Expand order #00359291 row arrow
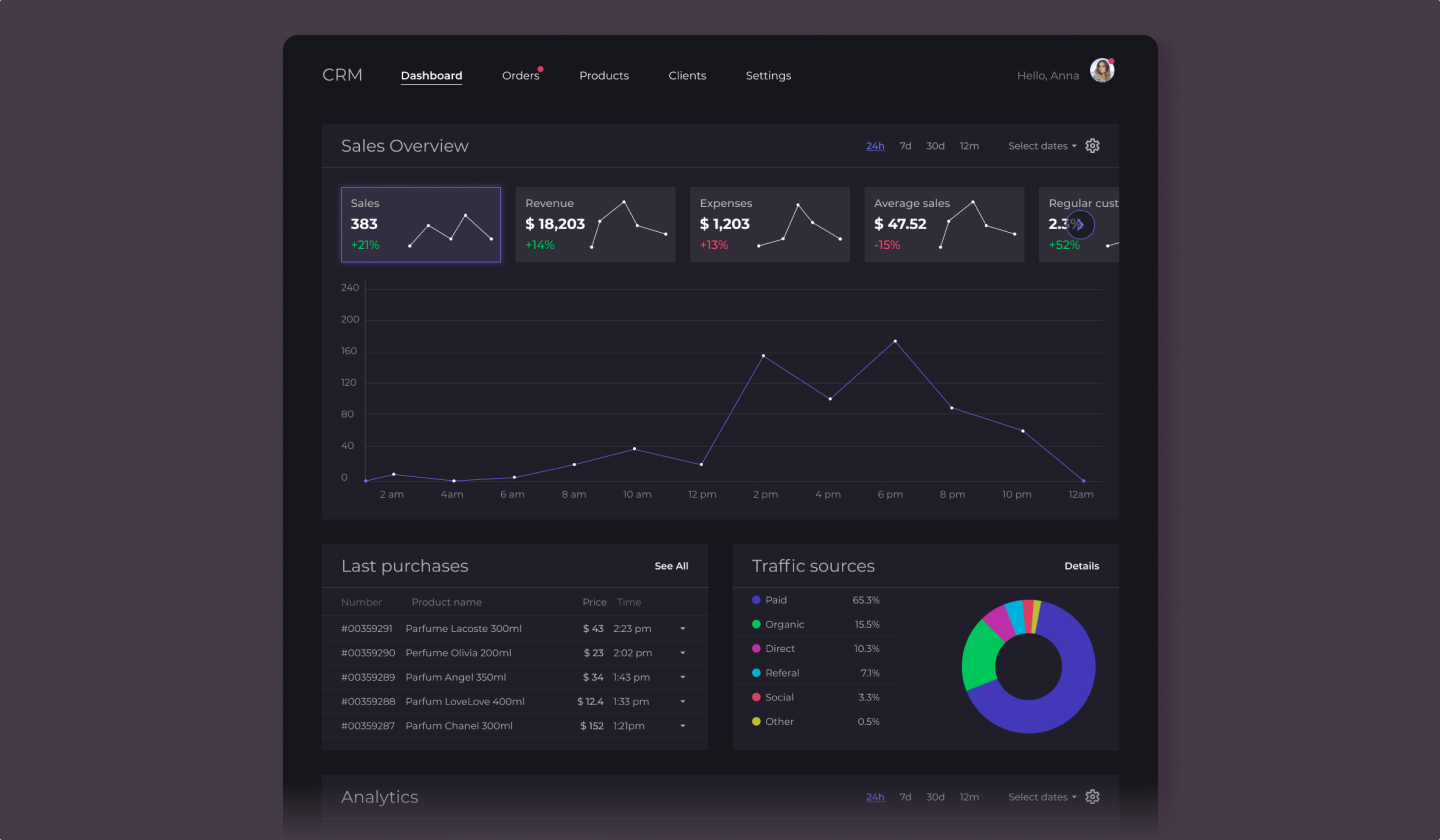 pos(683,629)
